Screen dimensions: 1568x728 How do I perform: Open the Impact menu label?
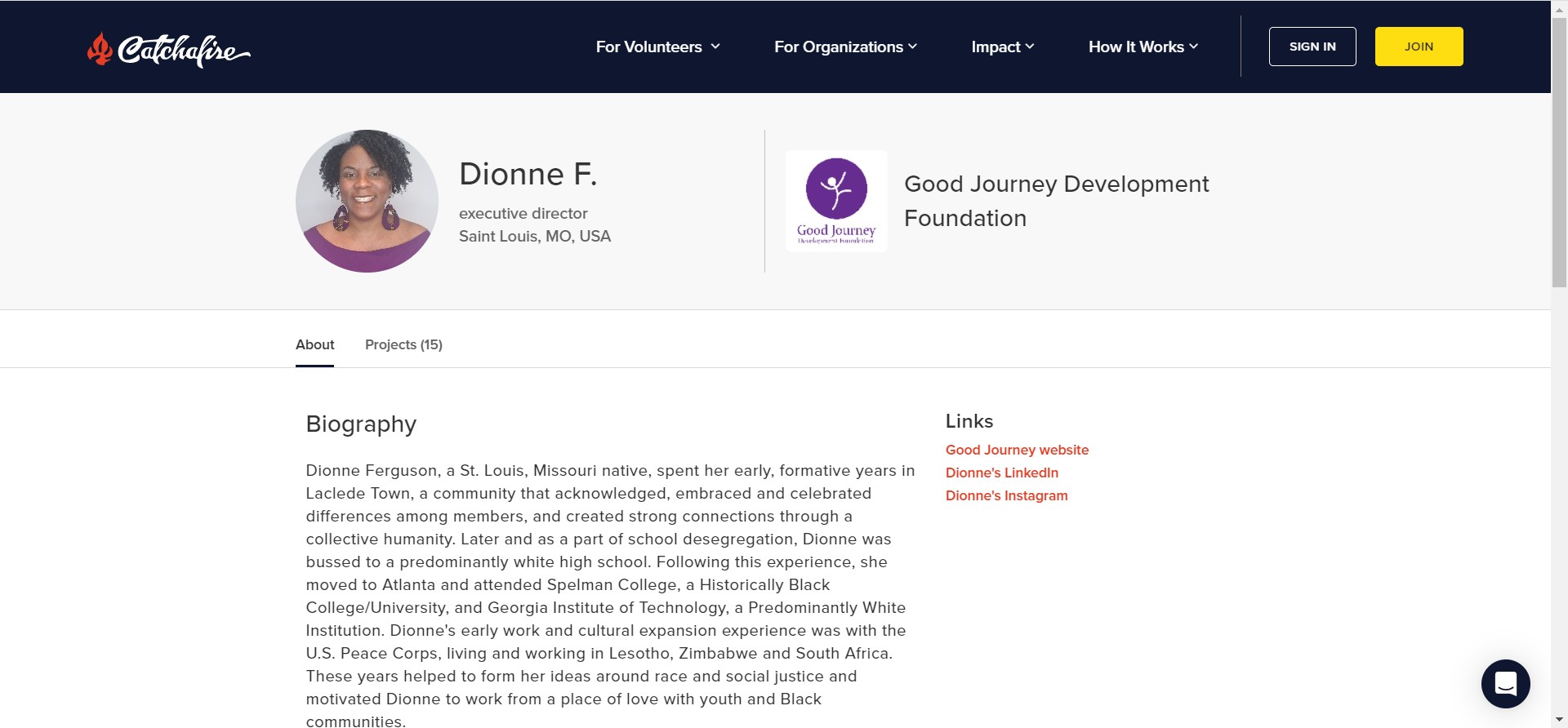(x=996, y=47)
